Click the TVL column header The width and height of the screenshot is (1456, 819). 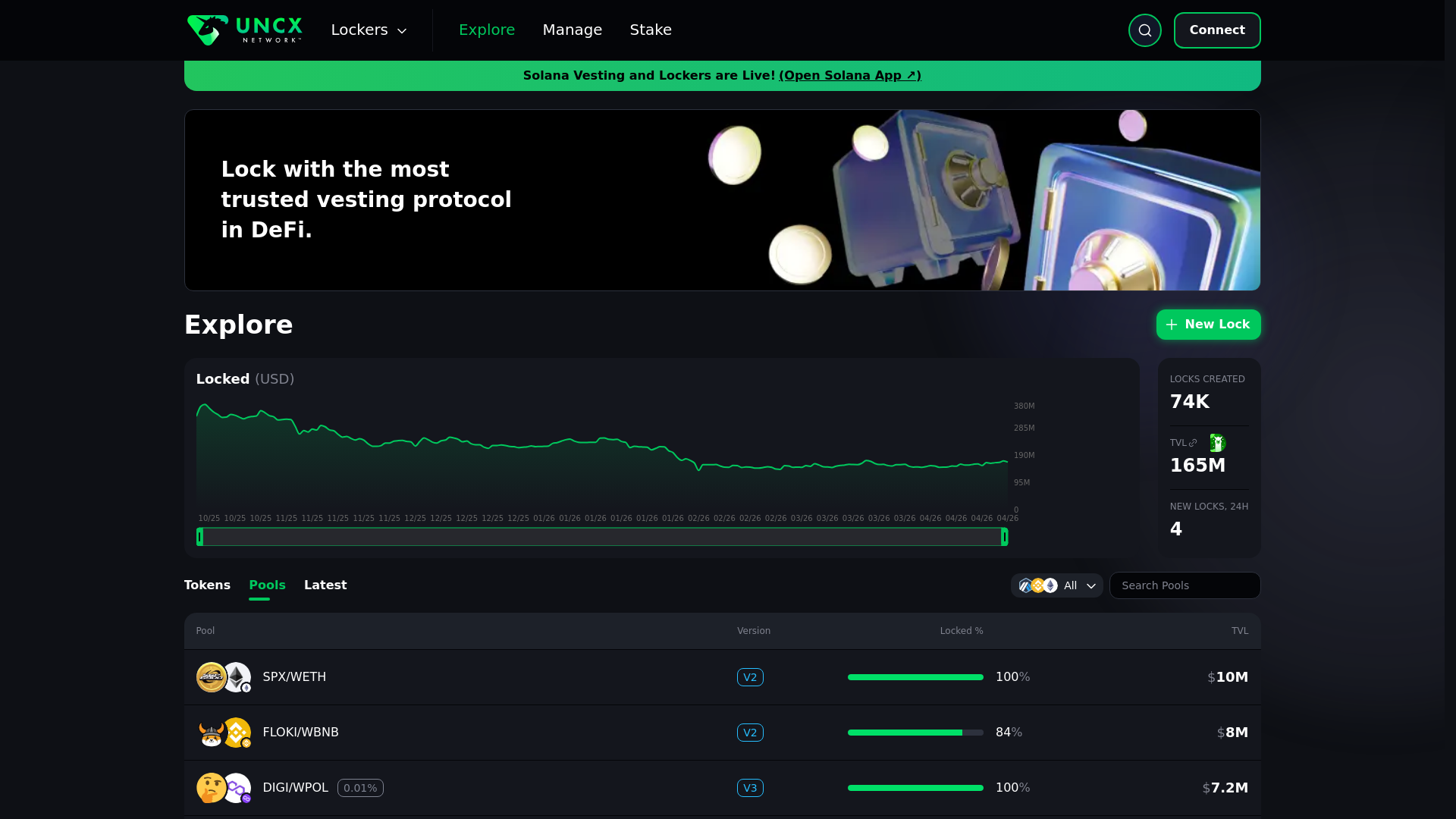[x=1240, y=631]
